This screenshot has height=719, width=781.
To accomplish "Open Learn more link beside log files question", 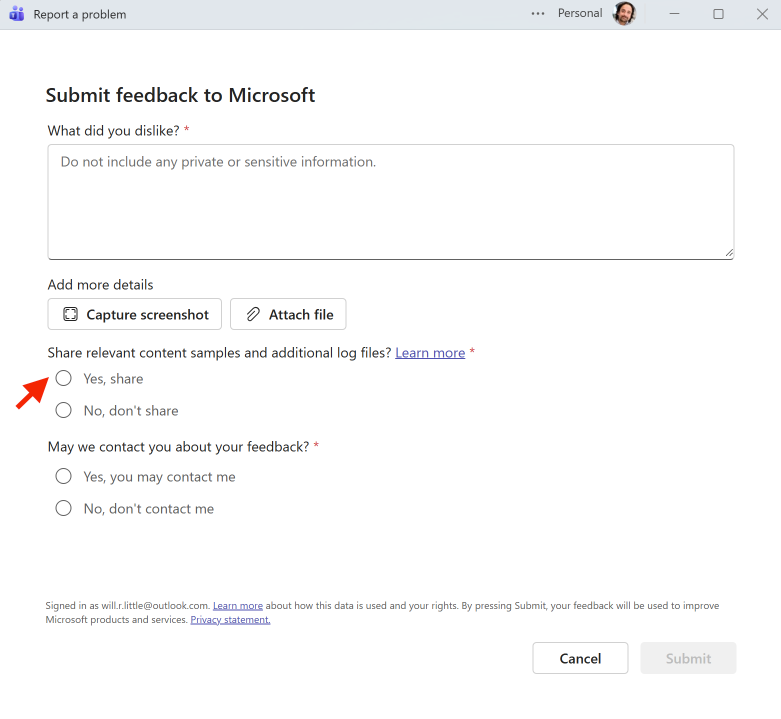I will [x=430, y=353].
